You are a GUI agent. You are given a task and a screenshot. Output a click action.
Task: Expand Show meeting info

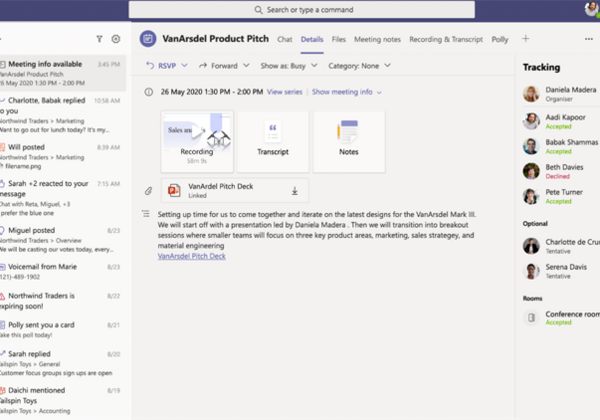pos(346,92)
